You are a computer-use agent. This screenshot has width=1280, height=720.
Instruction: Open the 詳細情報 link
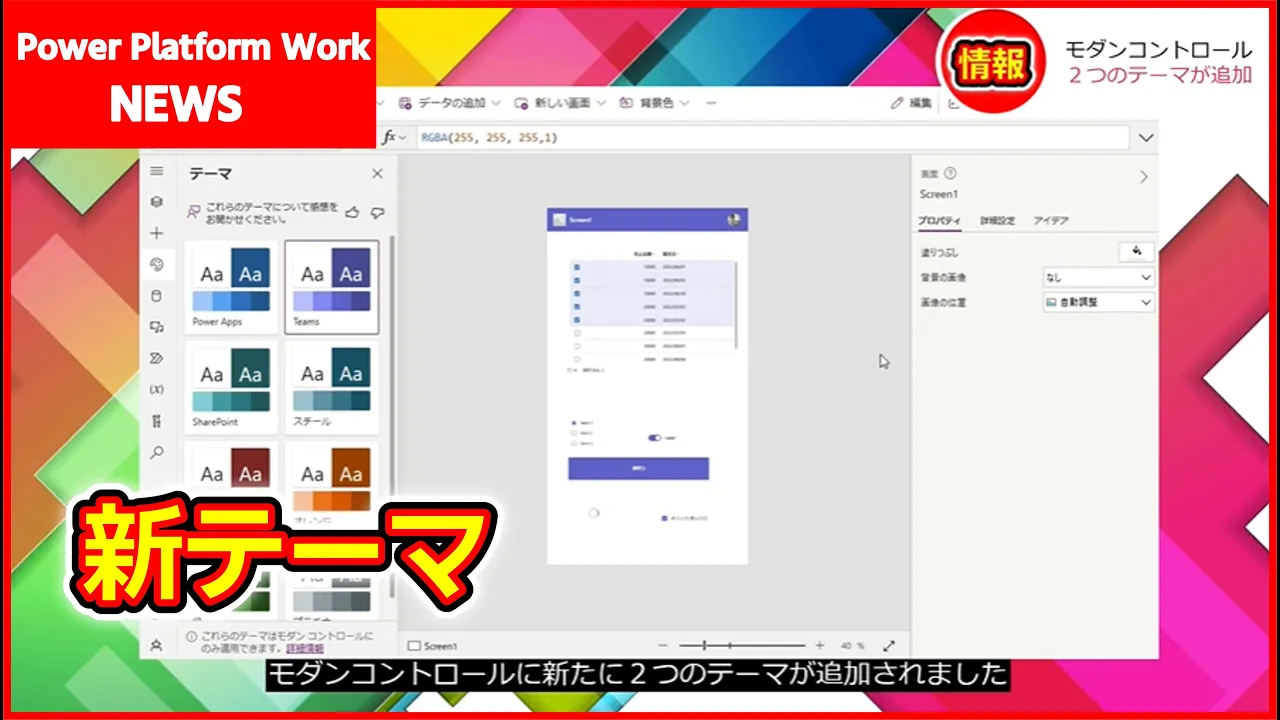click(305, 648)
